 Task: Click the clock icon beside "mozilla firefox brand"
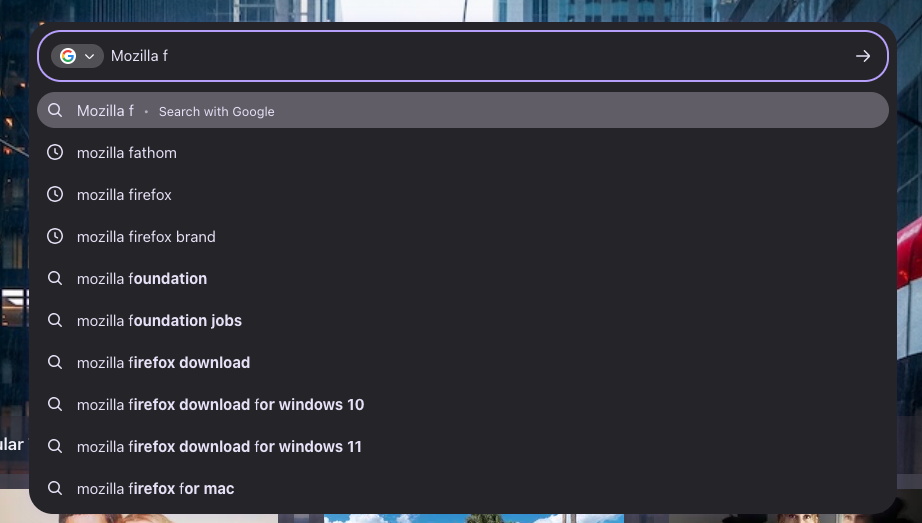[x=55, y=236]
